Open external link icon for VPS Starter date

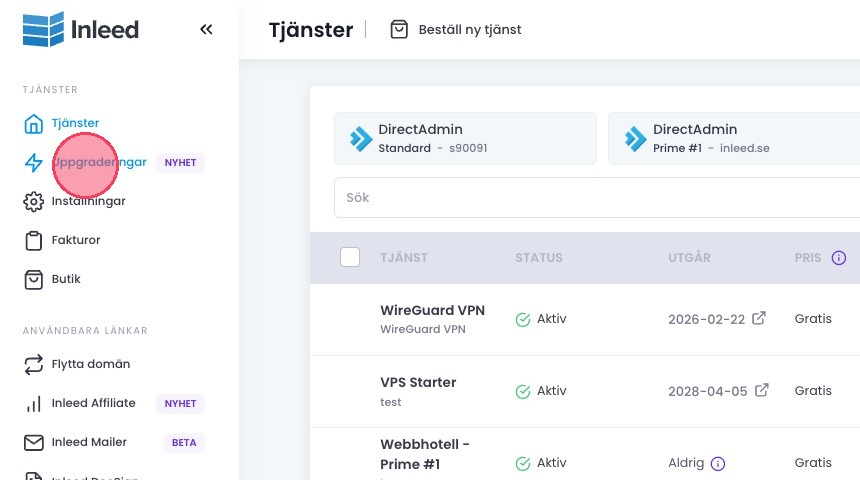click(x=762, y=390)
